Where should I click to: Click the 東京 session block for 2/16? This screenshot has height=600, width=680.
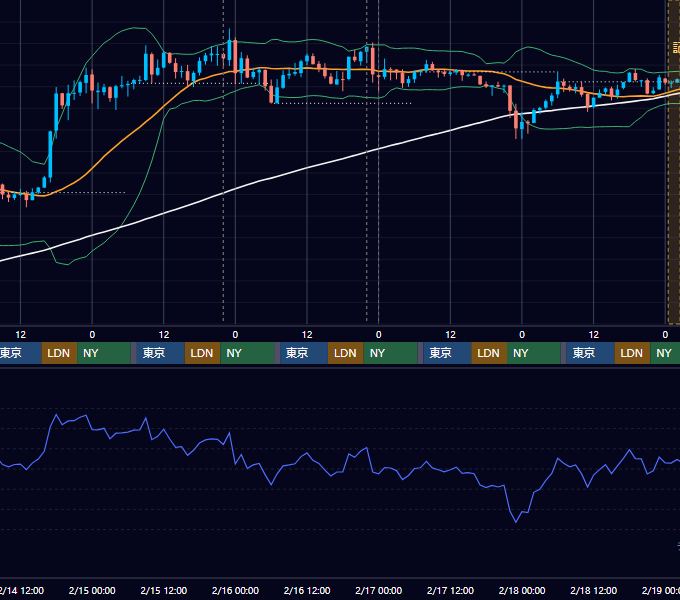(304, 353)
